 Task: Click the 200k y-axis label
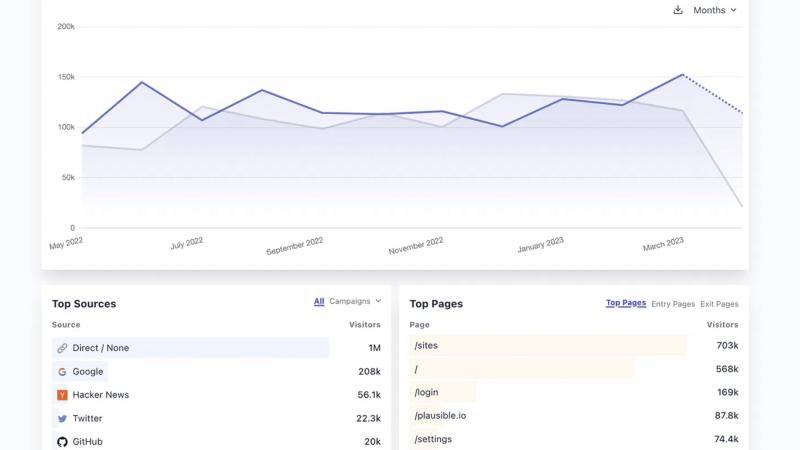pos(66,27)
